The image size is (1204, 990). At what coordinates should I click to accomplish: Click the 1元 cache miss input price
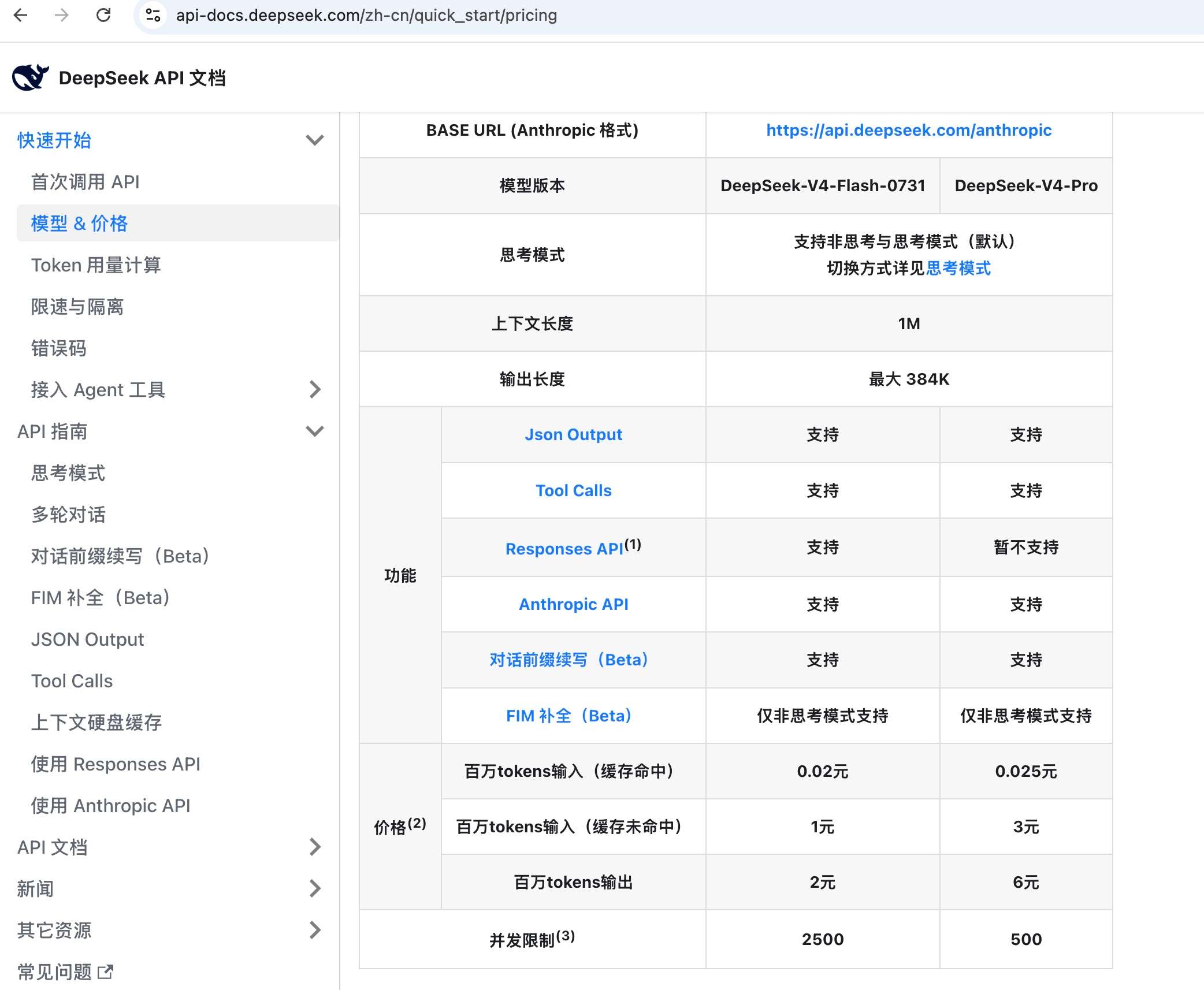[823, 827]
